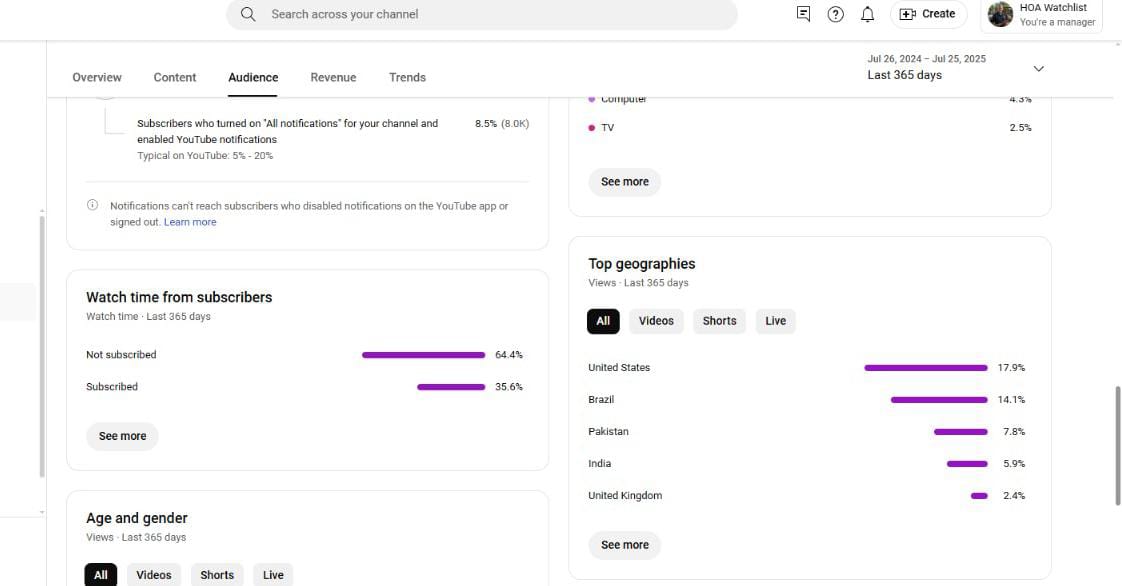
Task: Select Shorts filter in Top geographies
Action: (x=719, y=321)
